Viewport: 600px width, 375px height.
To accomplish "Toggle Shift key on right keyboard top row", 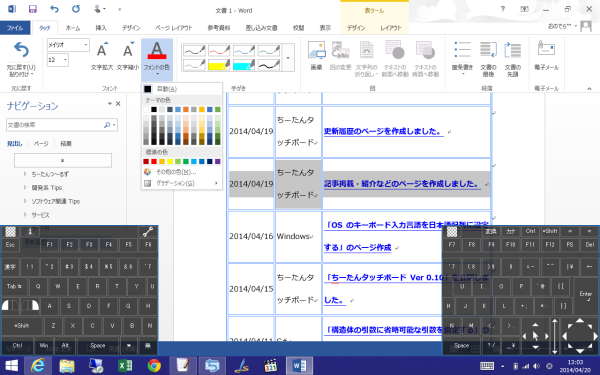I will coord(550,232).
